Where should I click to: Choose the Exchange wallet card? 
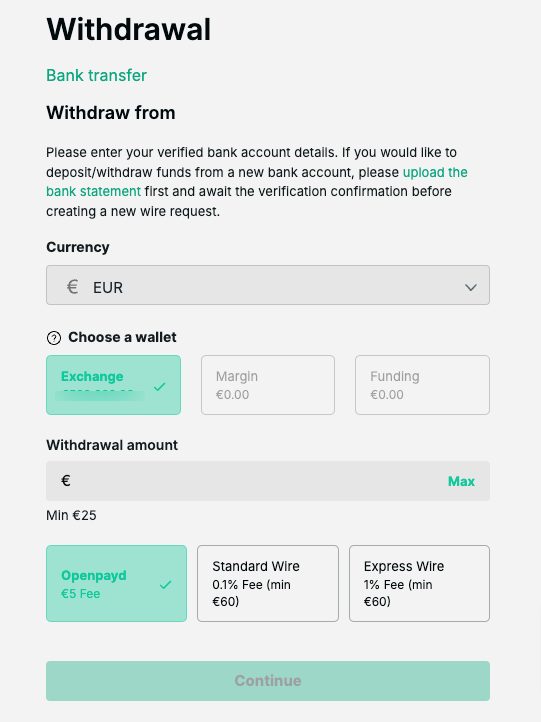click(113, 385)
